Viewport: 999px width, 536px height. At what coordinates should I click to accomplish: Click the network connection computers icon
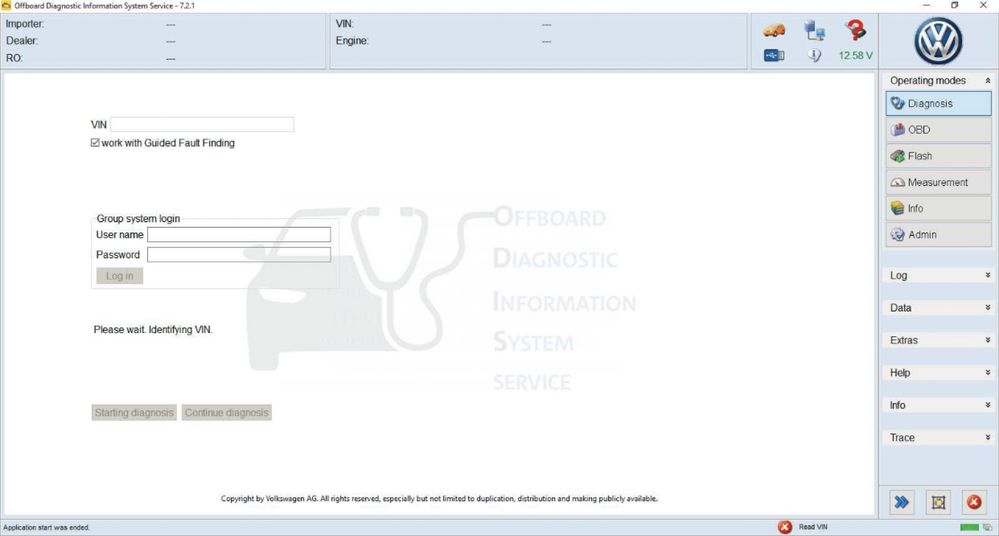[814, 30]
